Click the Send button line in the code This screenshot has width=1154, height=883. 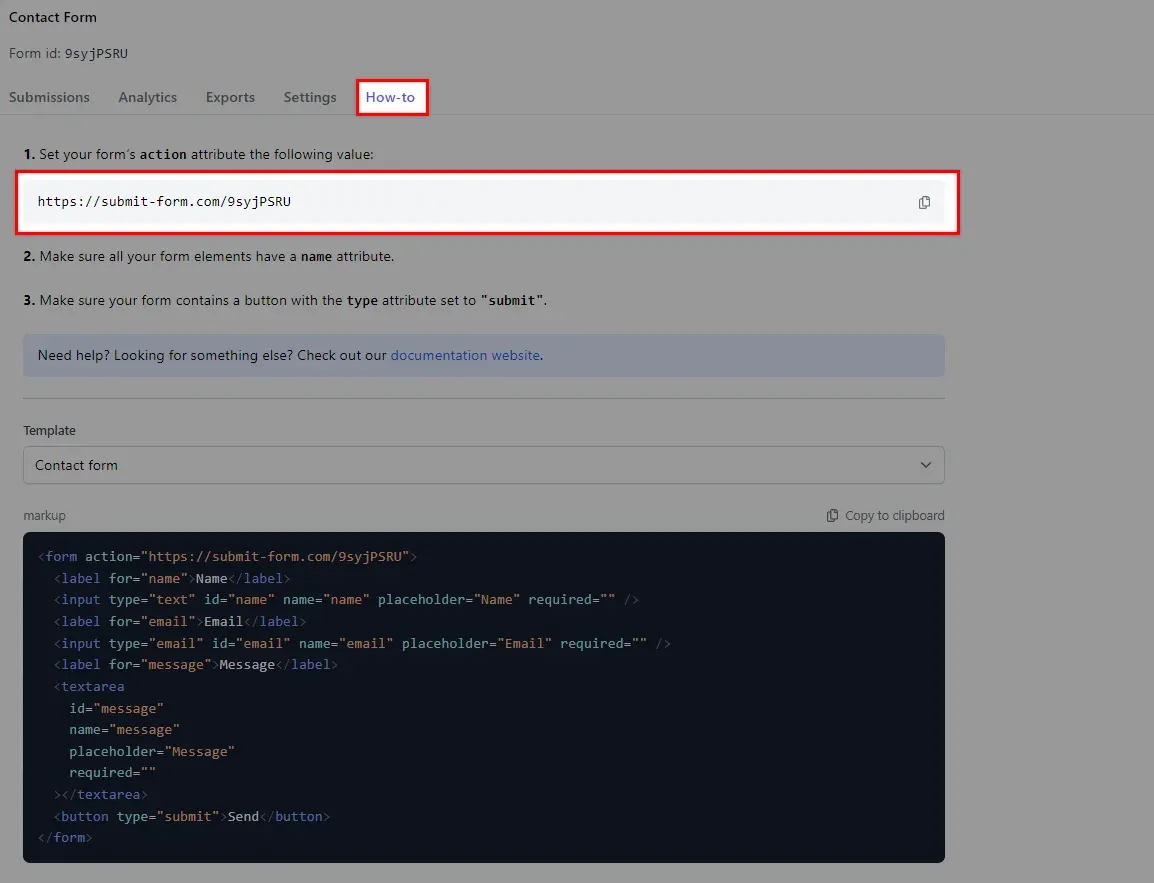(191, 816)
